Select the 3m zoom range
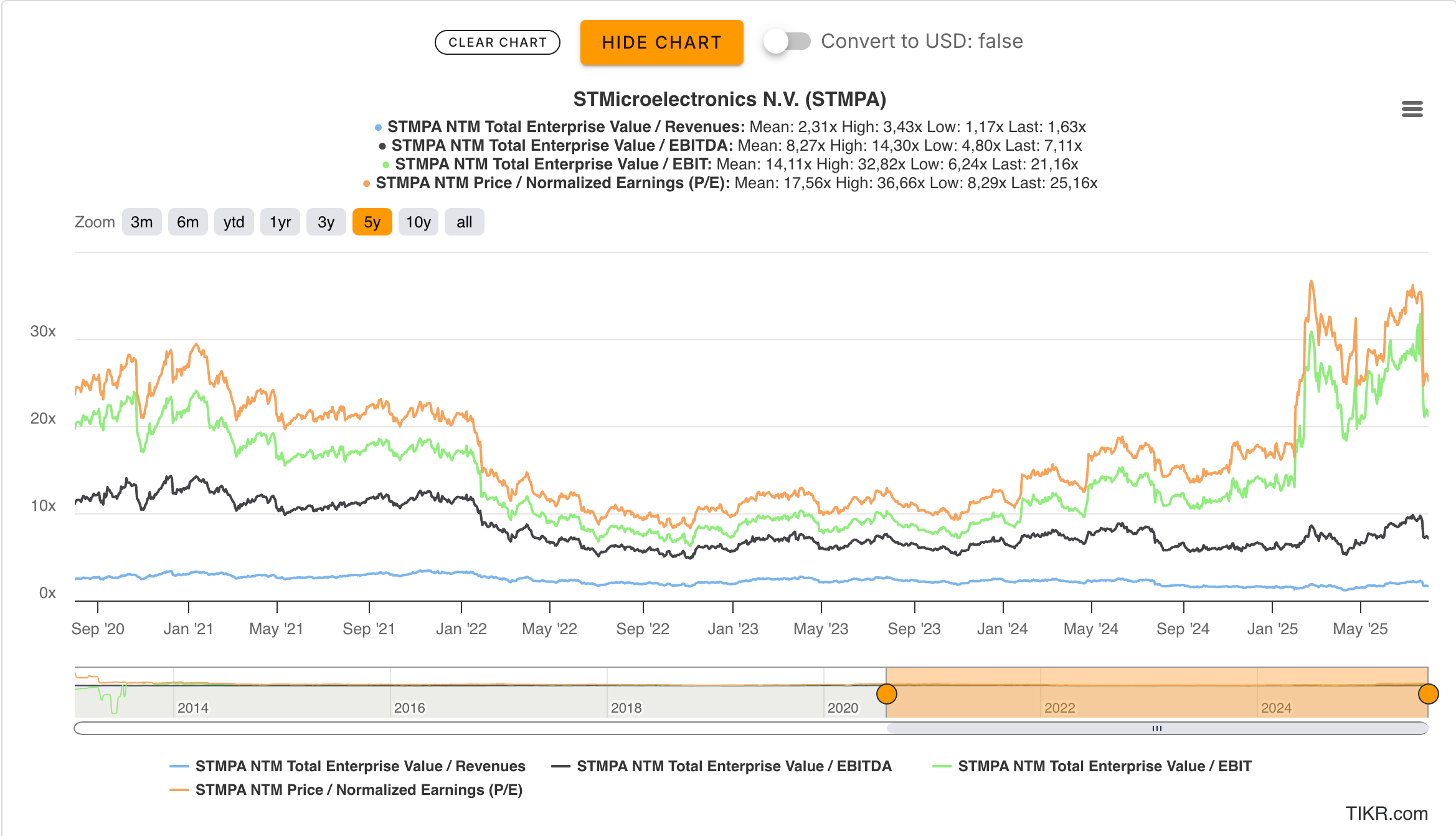 pos(141,222)
